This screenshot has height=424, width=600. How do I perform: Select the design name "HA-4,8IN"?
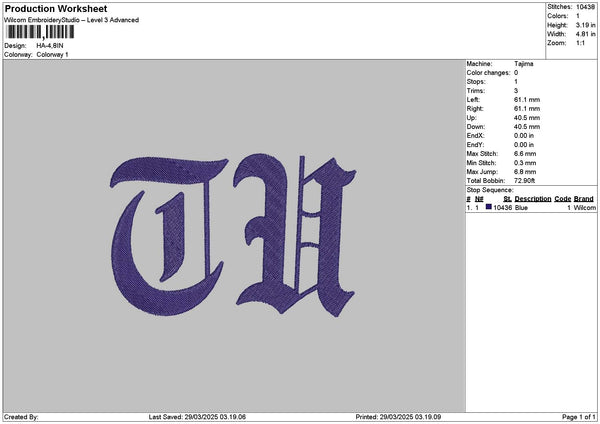50,46
